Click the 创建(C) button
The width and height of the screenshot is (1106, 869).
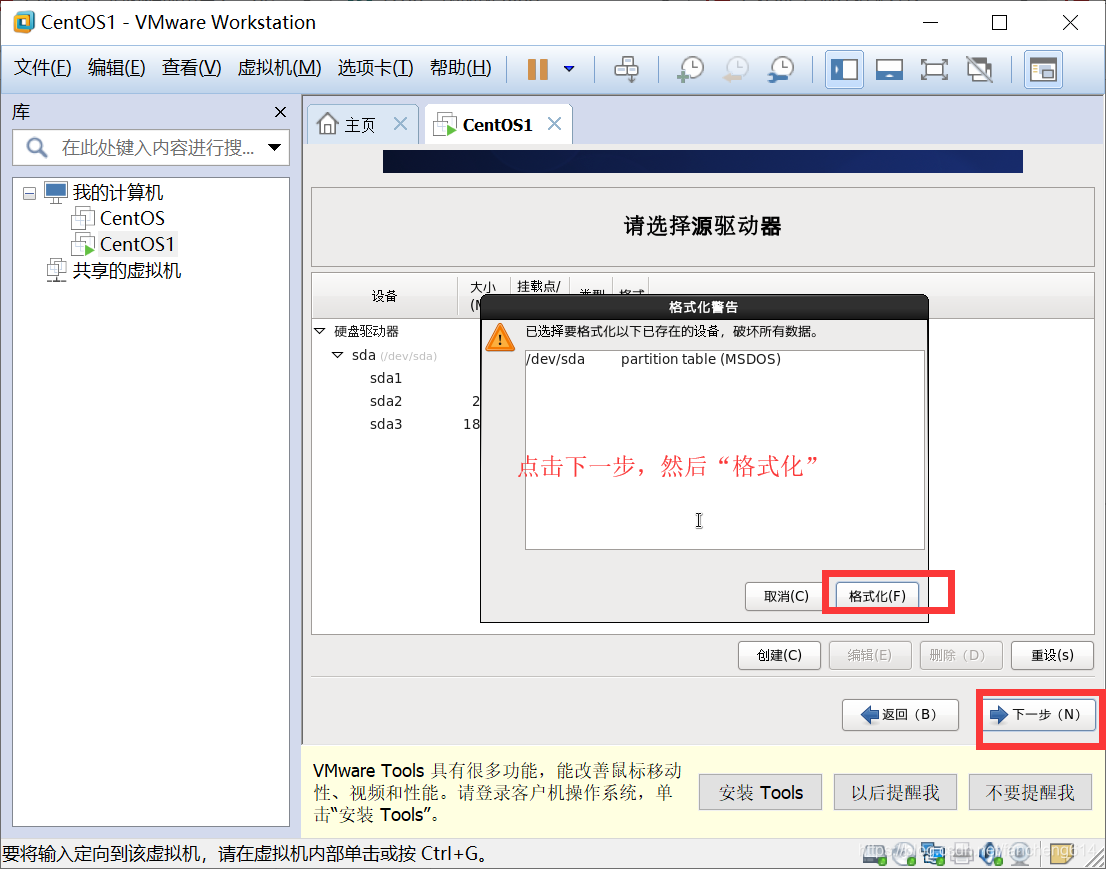tap(779, 655)
